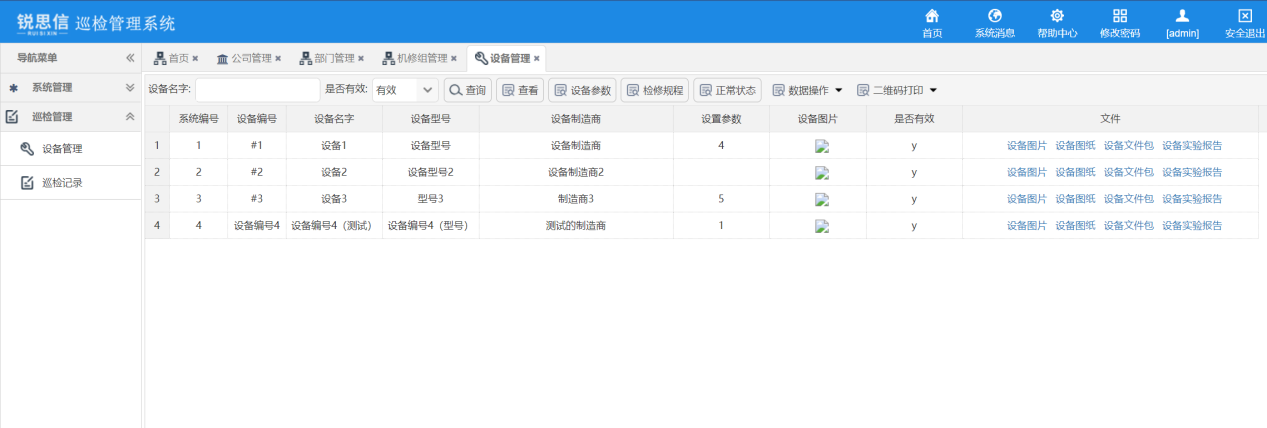This screenshot has height=428, width=1267.
Task: Open the 二维码打印 dropdown menu
Action: click(x=896, y=90)
